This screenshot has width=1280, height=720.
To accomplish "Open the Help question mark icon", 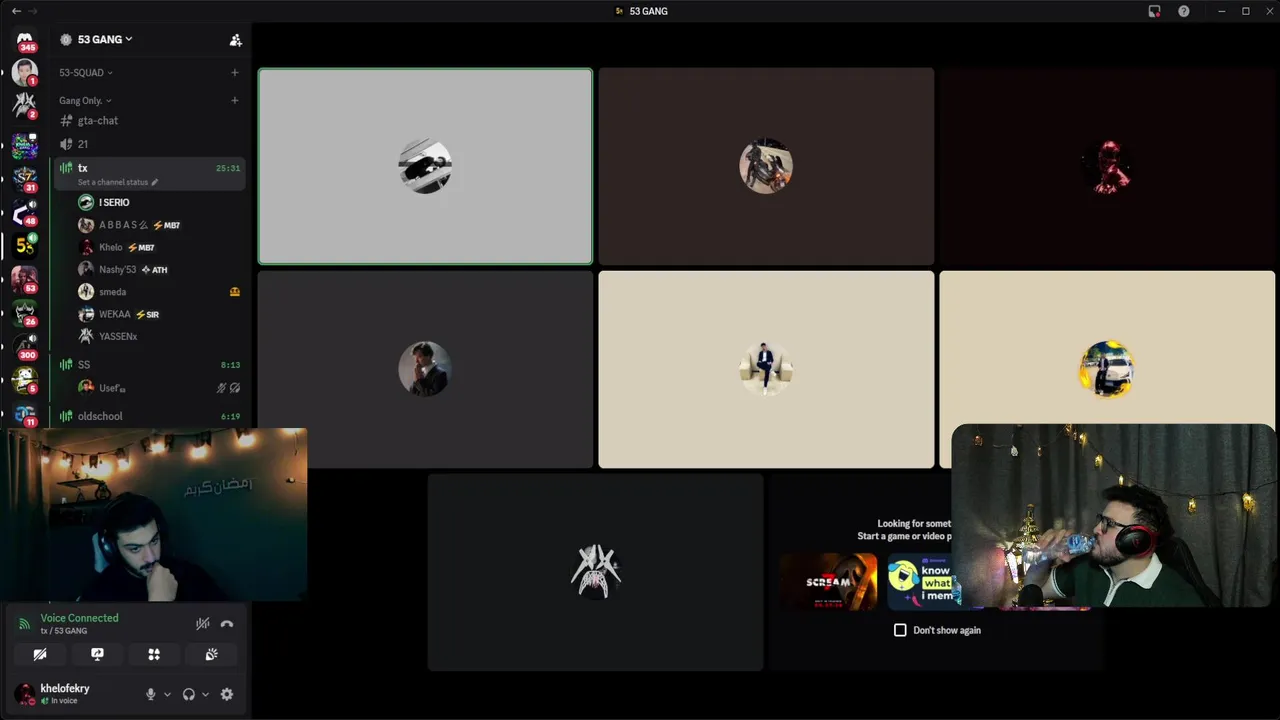I will 1184,11.
